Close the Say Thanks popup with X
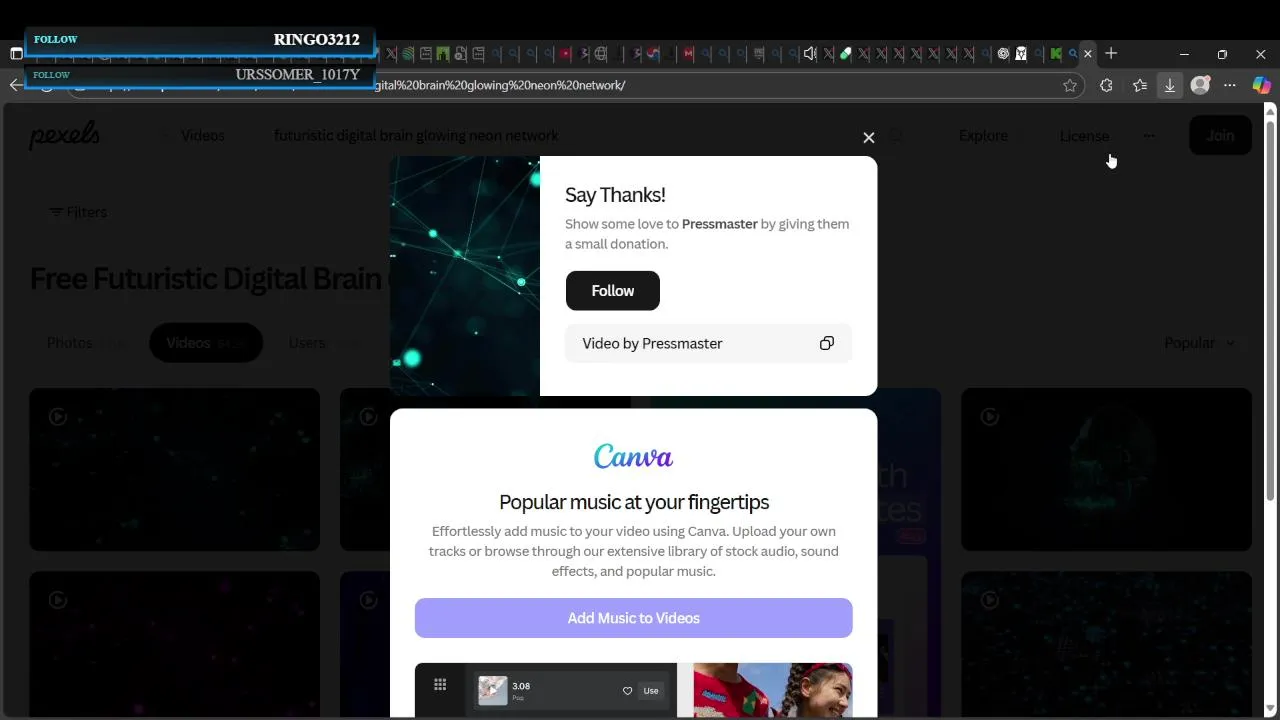The height and width of the screenshot is (720, 1280). pyautogui.click(x=868, y=137)
